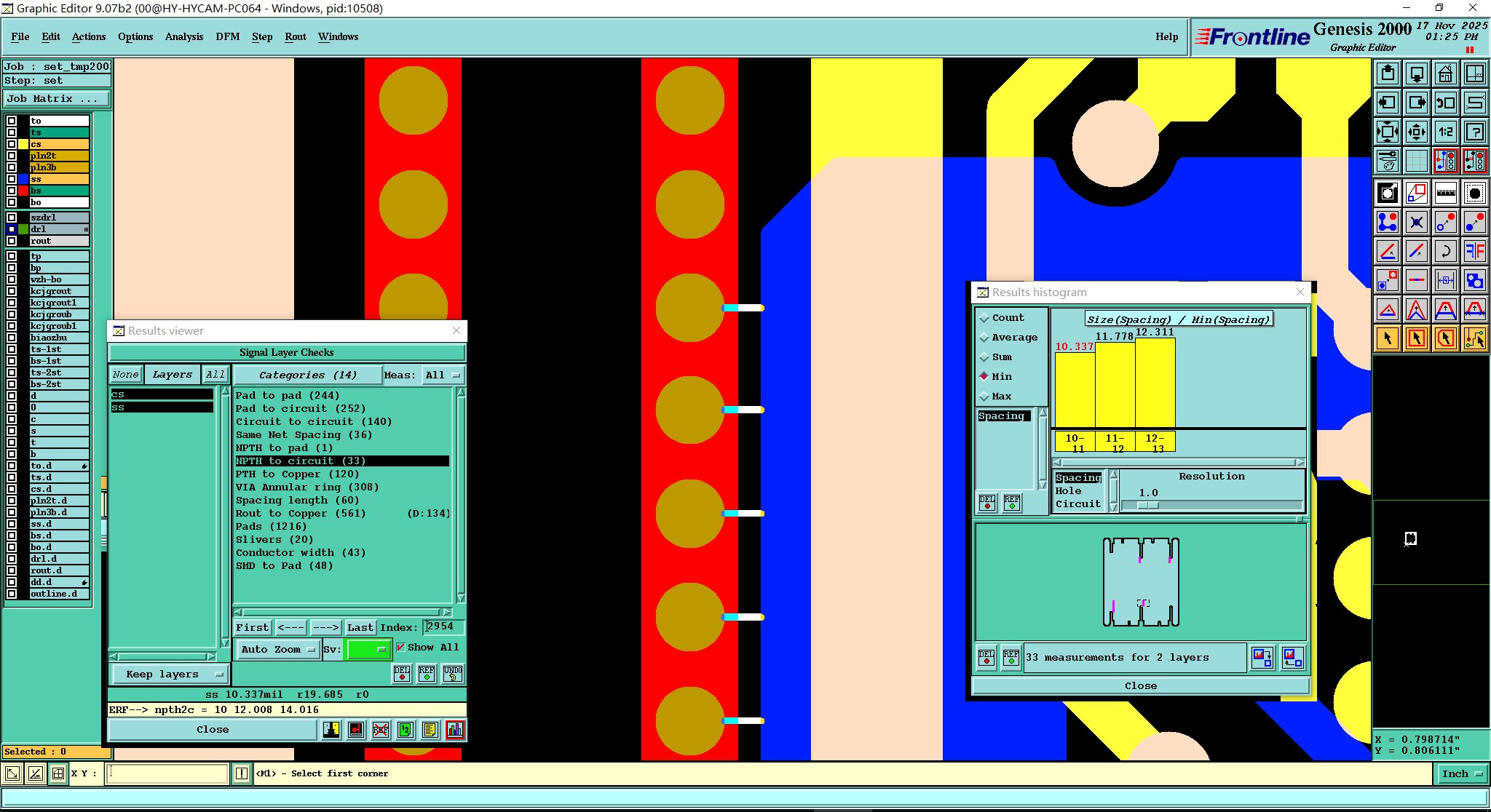1491x812 pixels.
Task: Click UNDO icon in Results viewer
Action: point(452,673)
